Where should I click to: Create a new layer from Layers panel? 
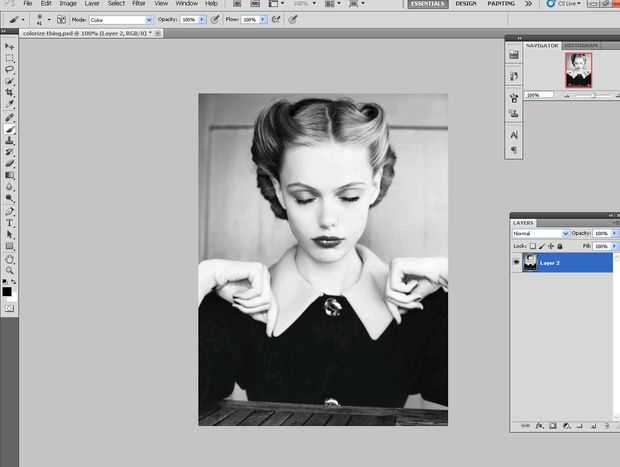click(x=593, y=426)
